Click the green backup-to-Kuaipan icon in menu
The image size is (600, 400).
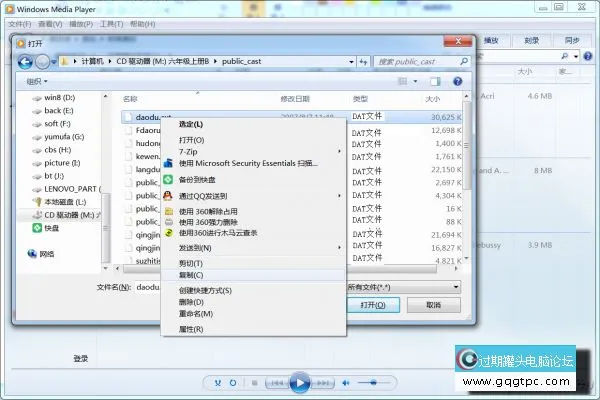pos(168,180)
